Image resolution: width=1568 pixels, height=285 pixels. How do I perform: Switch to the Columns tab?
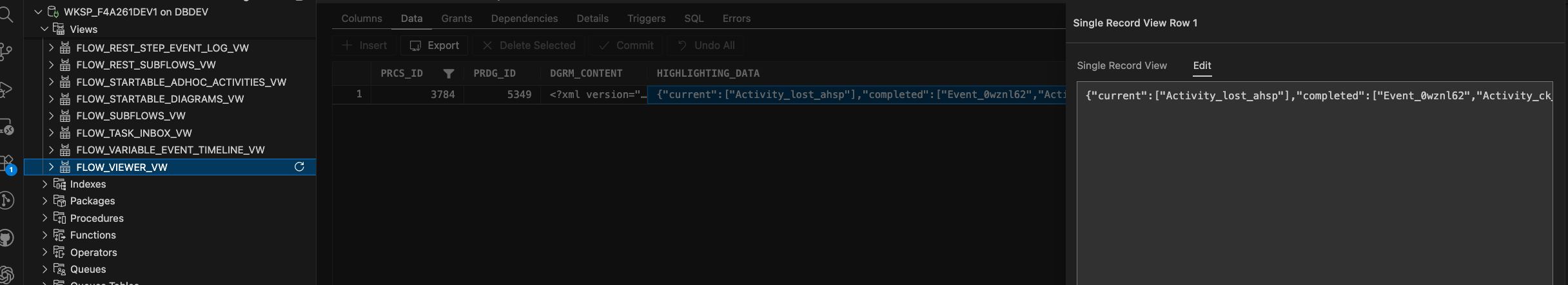tap(361, 18)
